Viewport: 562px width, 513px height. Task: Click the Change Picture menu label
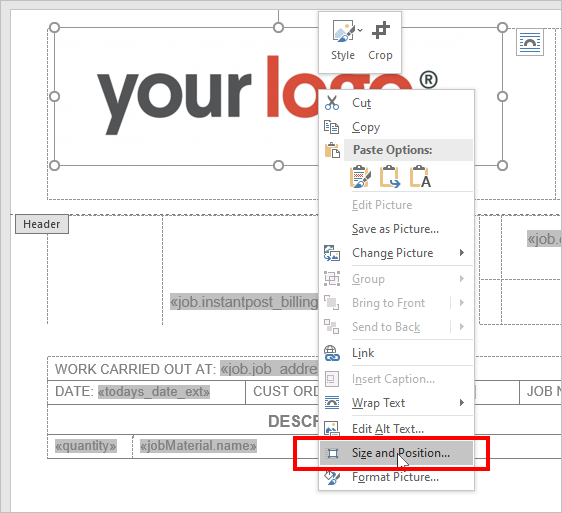392,253
